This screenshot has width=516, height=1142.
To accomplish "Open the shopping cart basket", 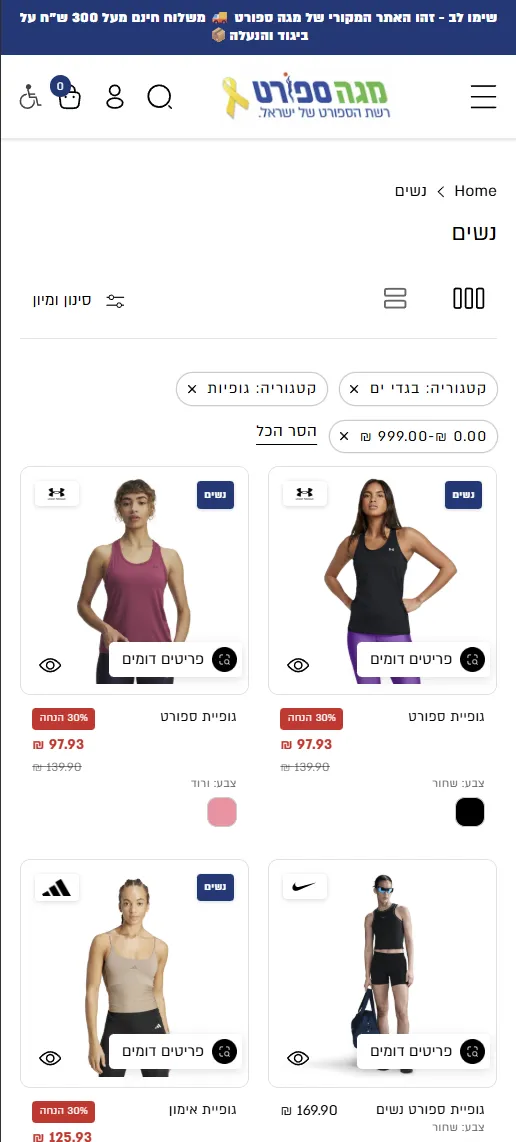I will 69,97.
